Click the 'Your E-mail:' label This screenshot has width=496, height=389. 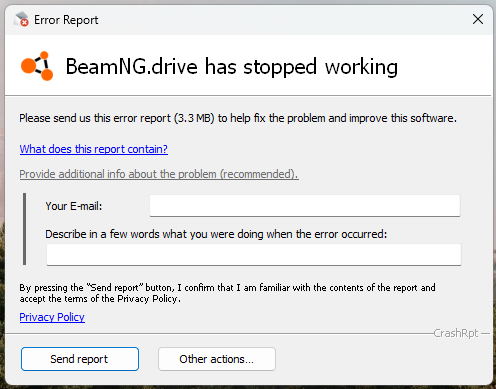(74, 206)
